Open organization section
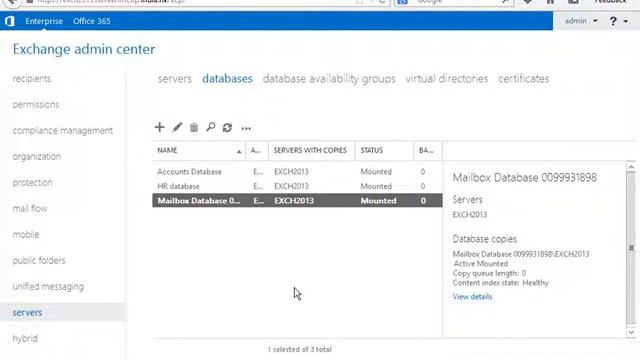Viewport: 640px width, 360px height. [x=37, y=157]
